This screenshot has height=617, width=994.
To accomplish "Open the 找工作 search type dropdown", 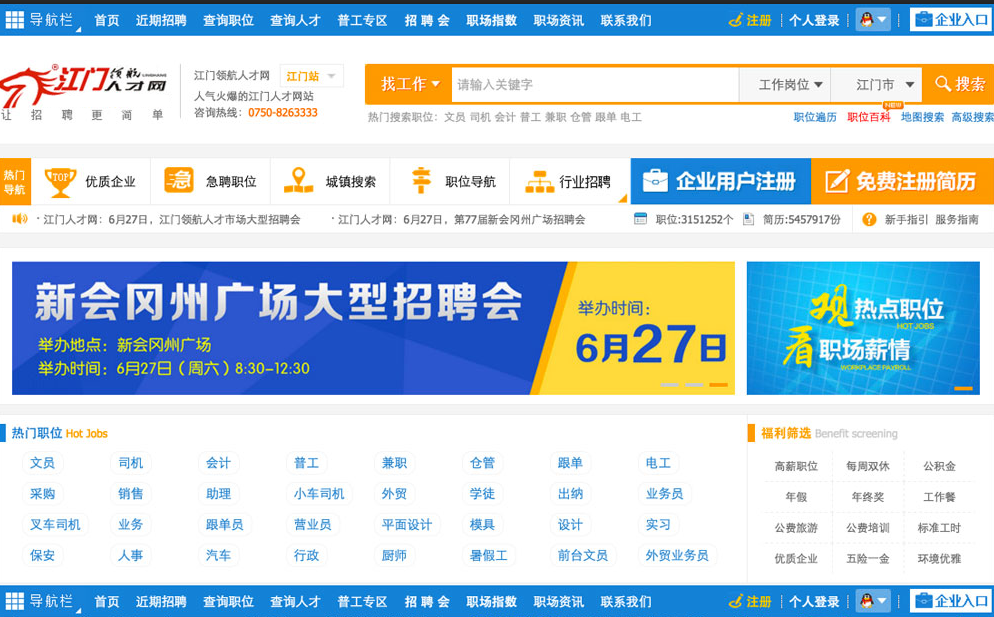I will (408, 85).
